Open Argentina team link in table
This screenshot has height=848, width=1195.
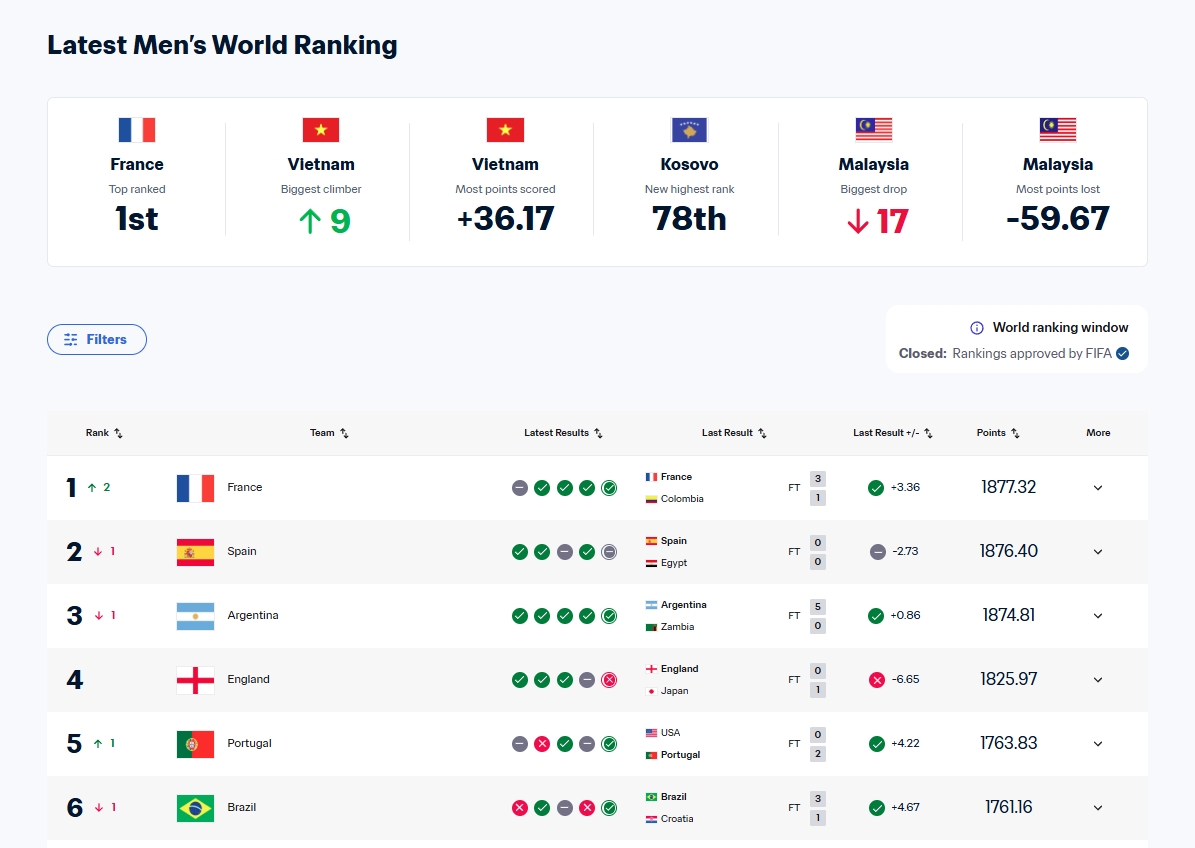pyautogui.click(x=253, y=616)
